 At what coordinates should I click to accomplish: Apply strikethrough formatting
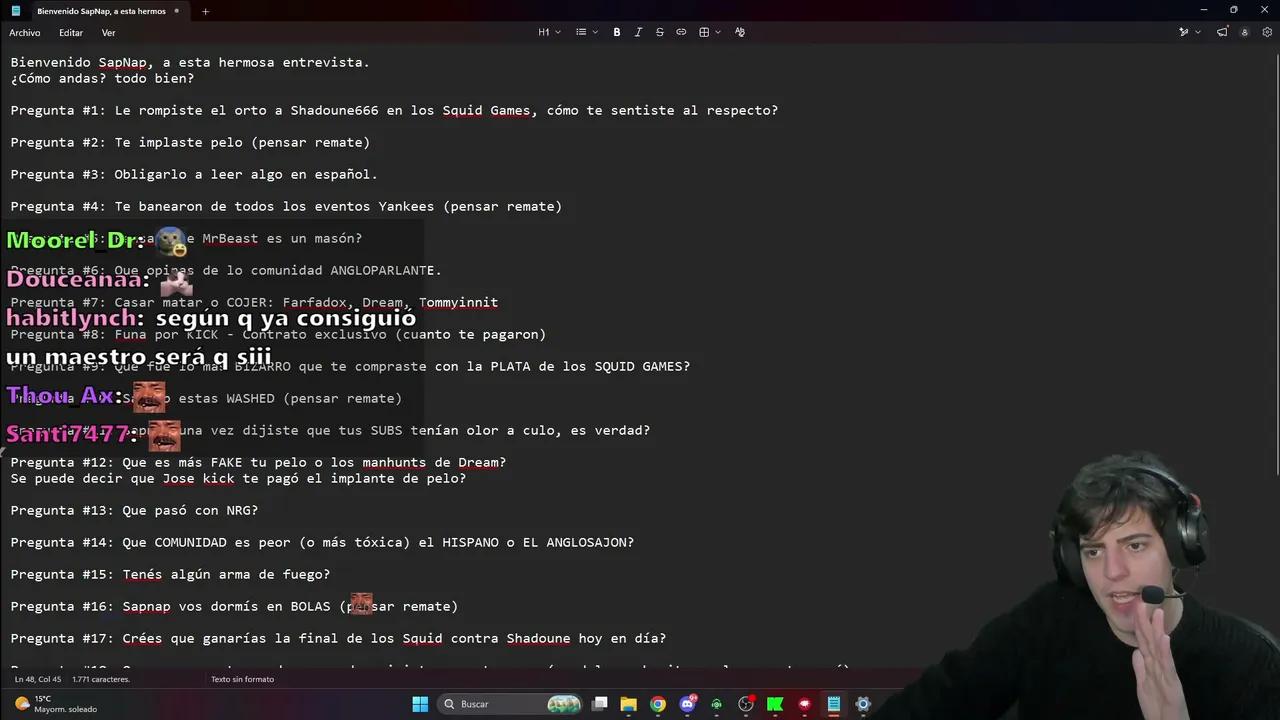(660, 32)
